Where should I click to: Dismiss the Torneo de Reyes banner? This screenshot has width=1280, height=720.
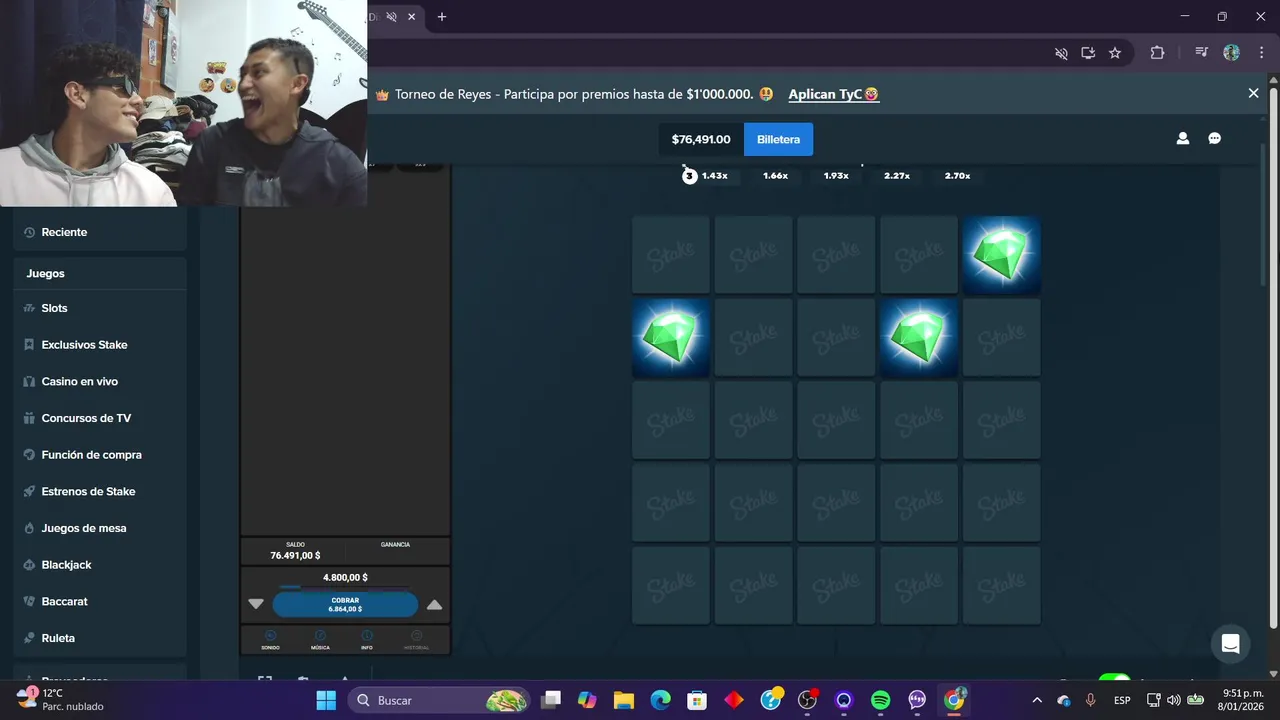point(1253,93)
